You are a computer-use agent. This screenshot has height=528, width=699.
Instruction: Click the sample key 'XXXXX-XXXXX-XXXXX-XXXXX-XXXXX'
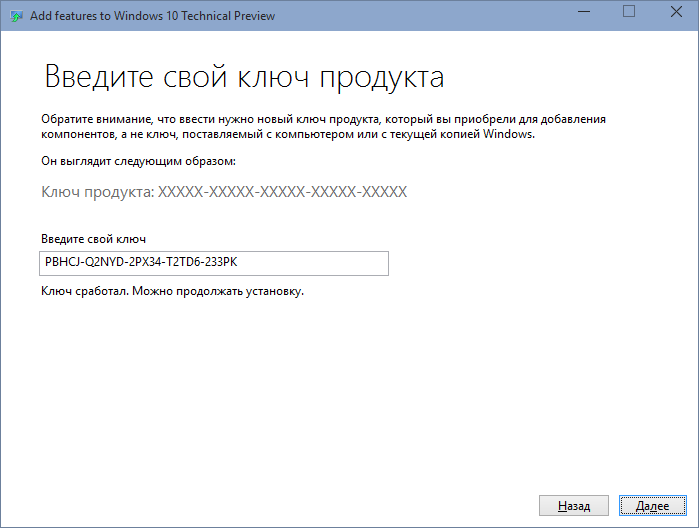pos(283,192)
